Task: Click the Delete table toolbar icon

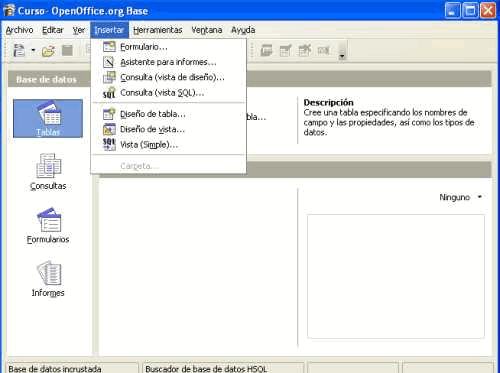Action: [x=304, y=50]
